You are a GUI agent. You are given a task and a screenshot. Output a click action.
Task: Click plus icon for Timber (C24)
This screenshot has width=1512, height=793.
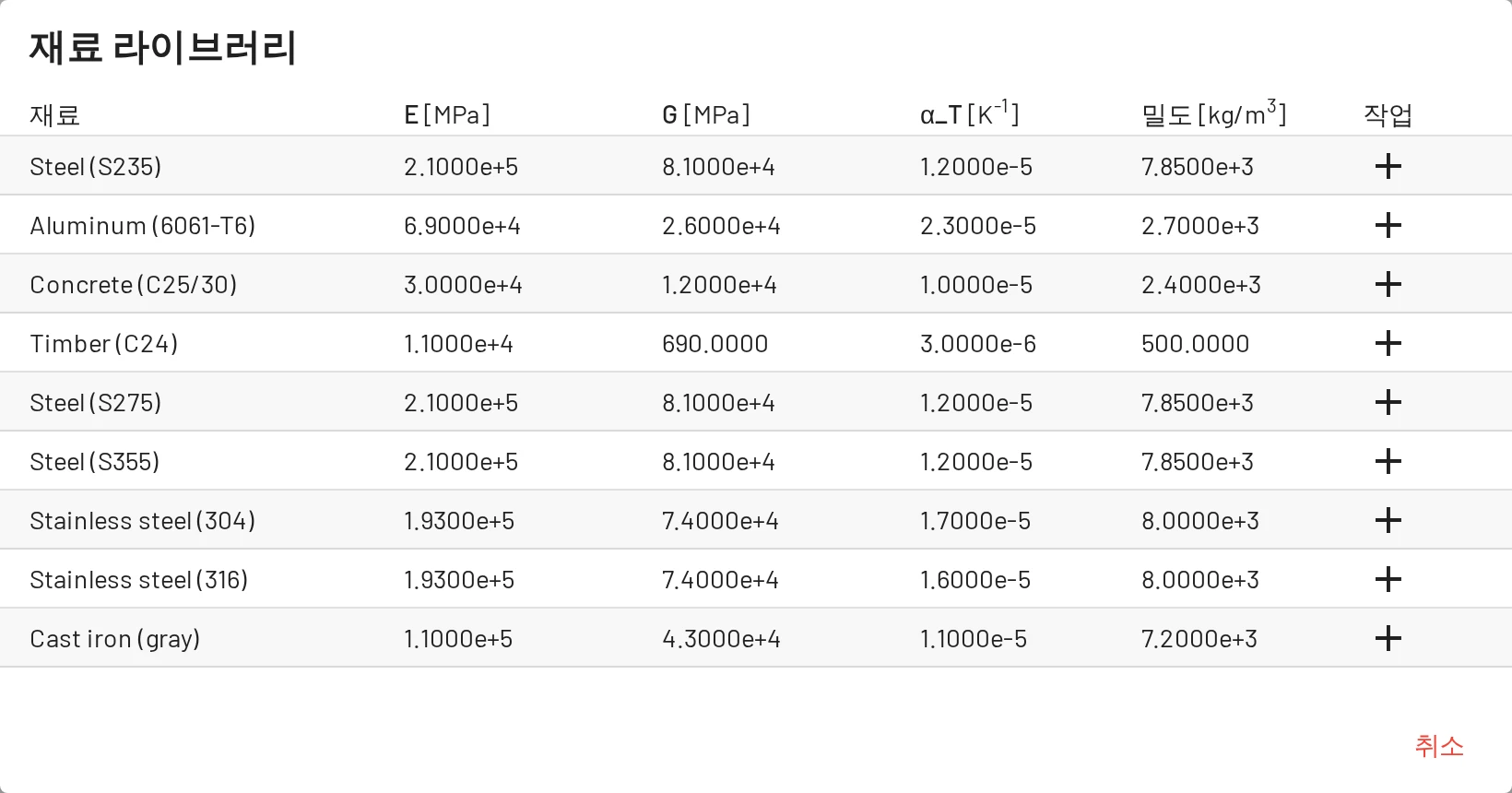tap(1388, 343)
